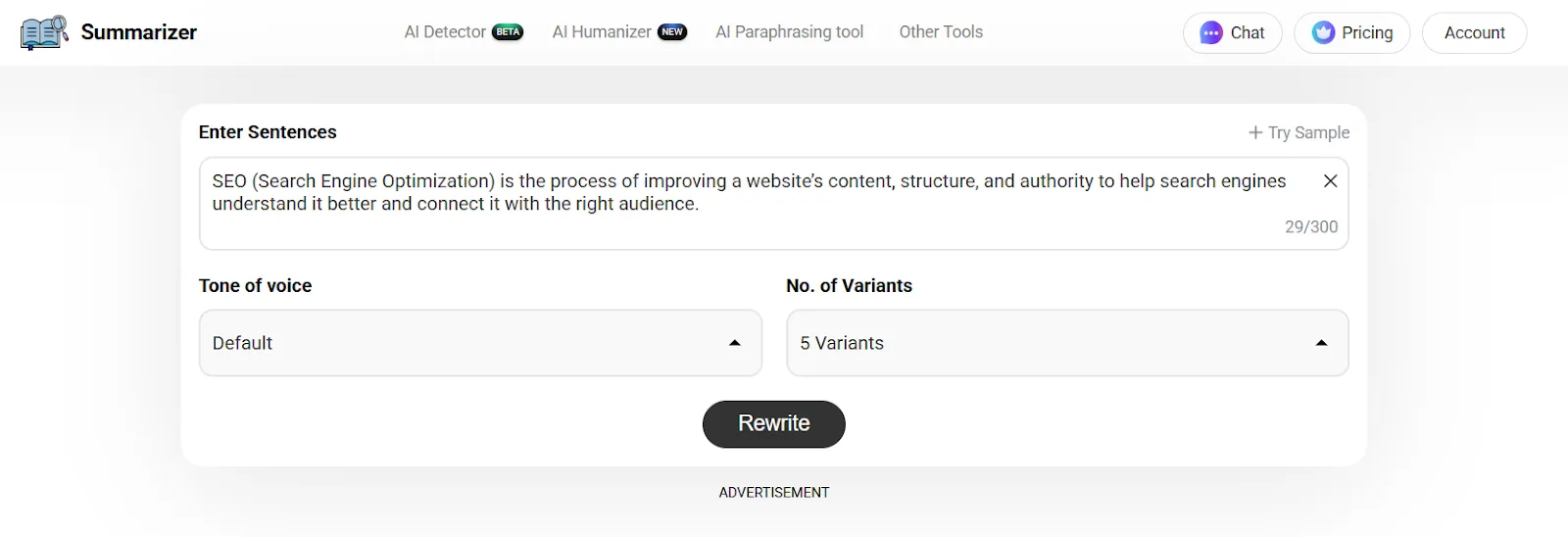
Task: Click the Summarizer book logo icon
Action: coord(44,32)
